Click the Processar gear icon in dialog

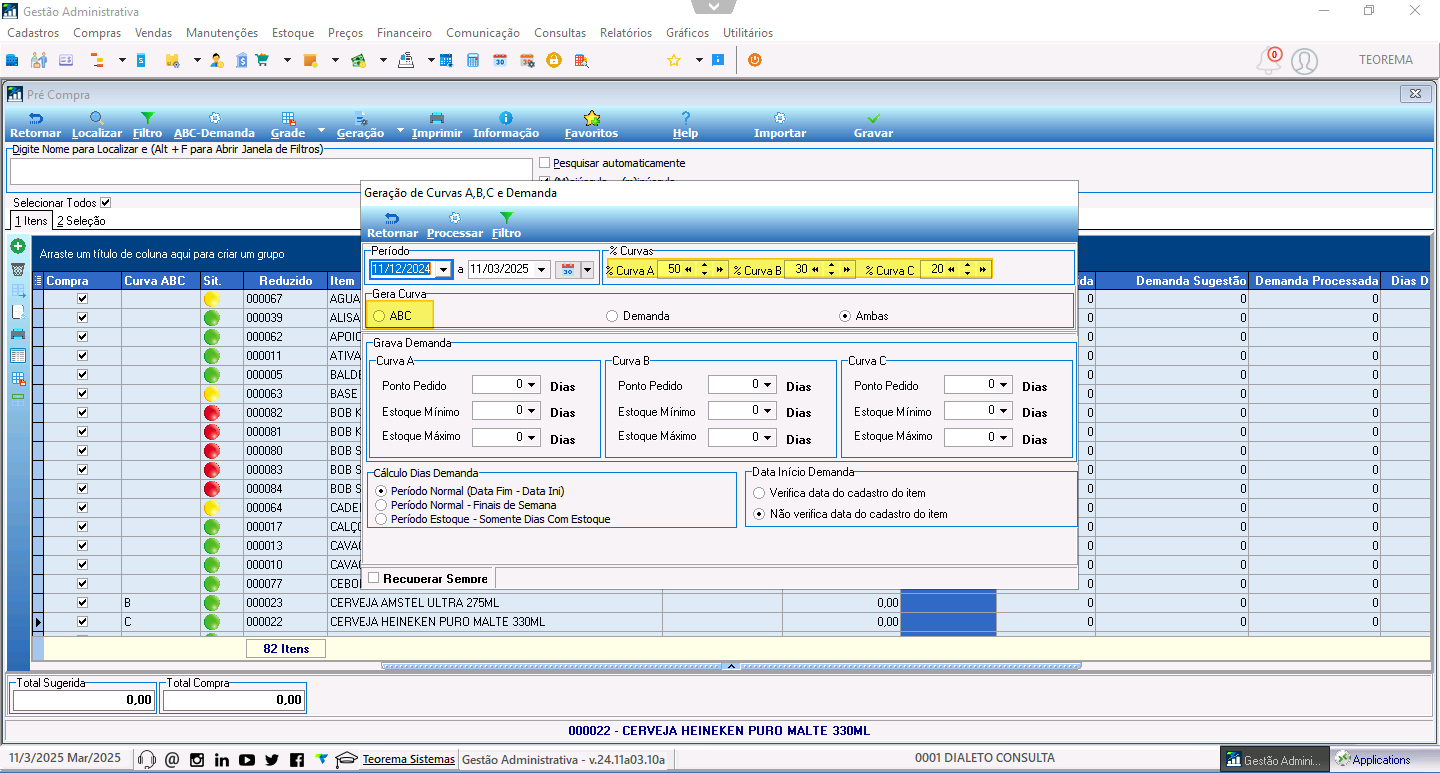click(x=455, y=218)
